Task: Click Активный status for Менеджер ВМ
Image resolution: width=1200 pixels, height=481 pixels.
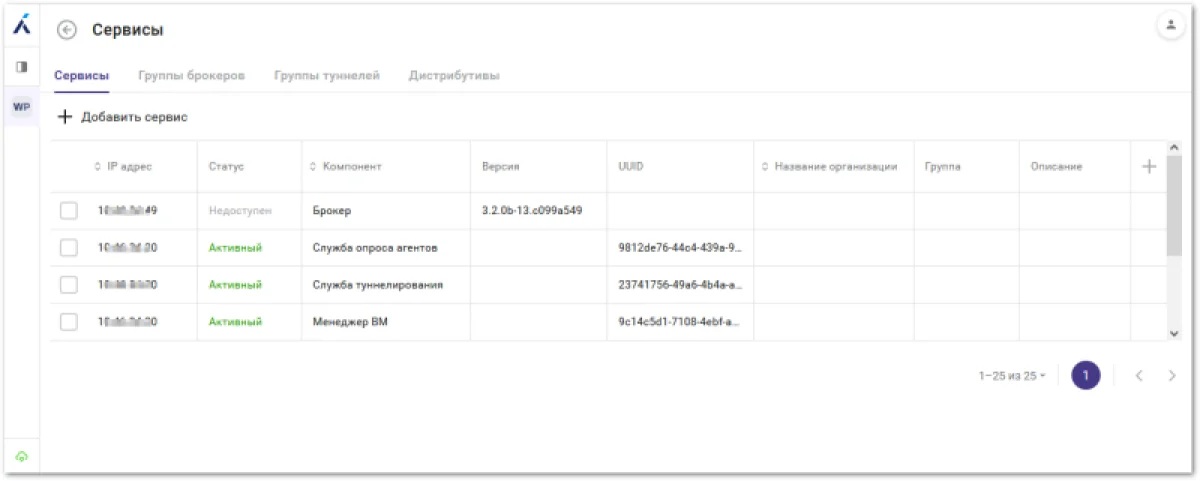Action: click(x=235, y=322)
